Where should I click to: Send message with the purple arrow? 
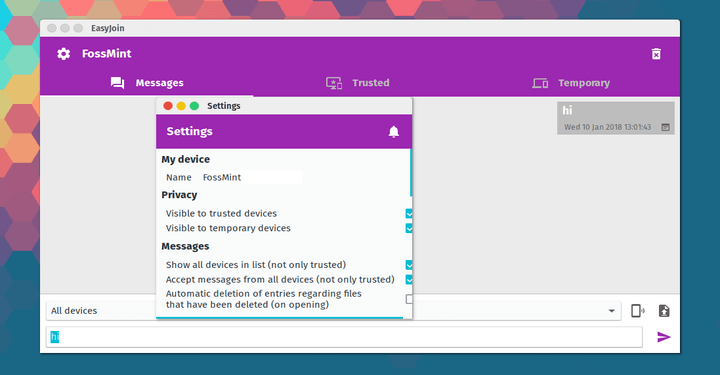point(664,337)
